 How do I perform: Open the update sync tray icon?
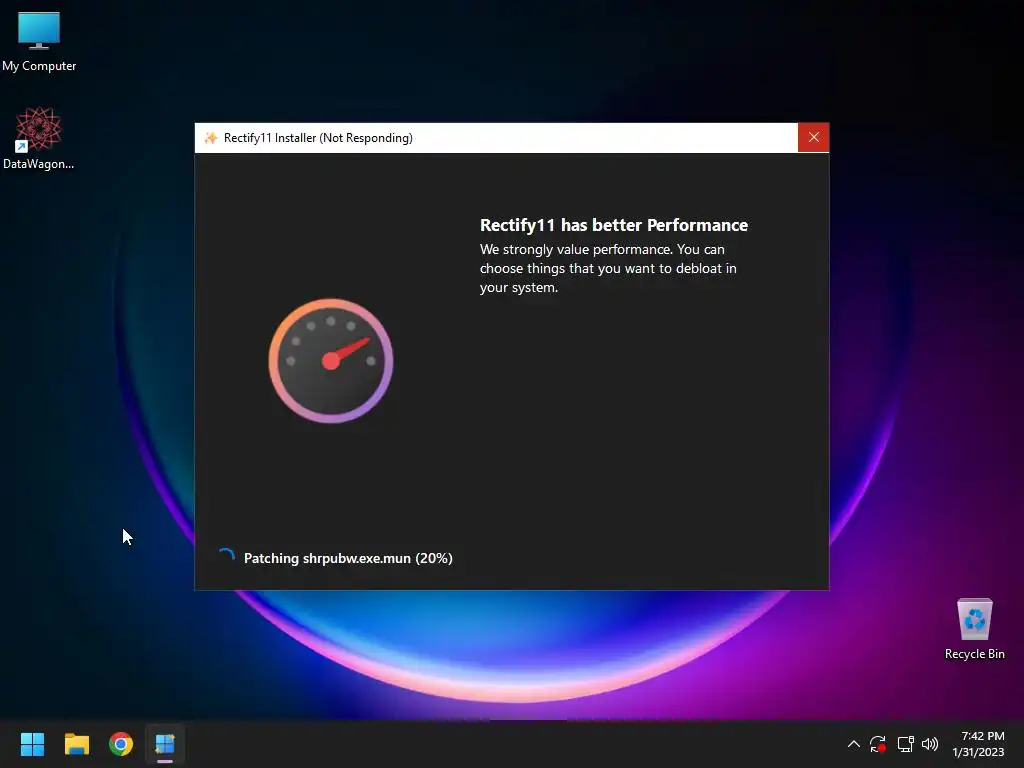click(x=878, y=744)
